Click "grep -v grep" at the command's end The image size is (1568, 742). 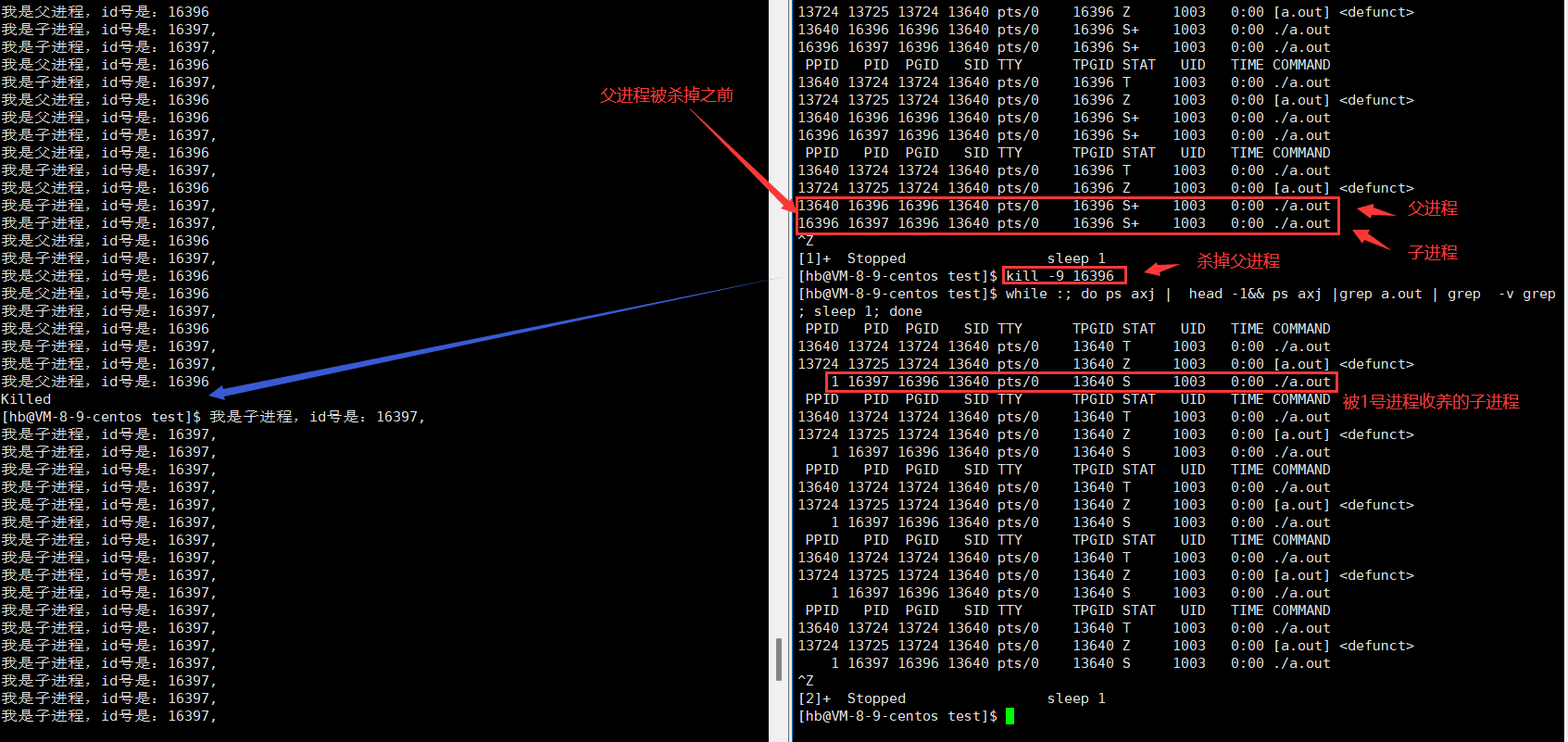[x=1501, y=294]
